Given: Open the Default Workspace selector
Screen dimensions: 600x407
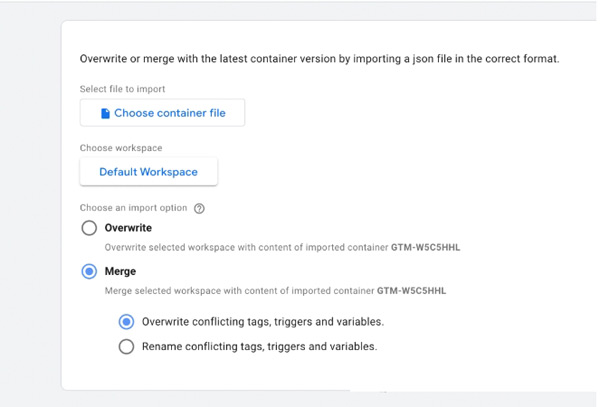Looking at the screenshot, I should pos(148,172).
